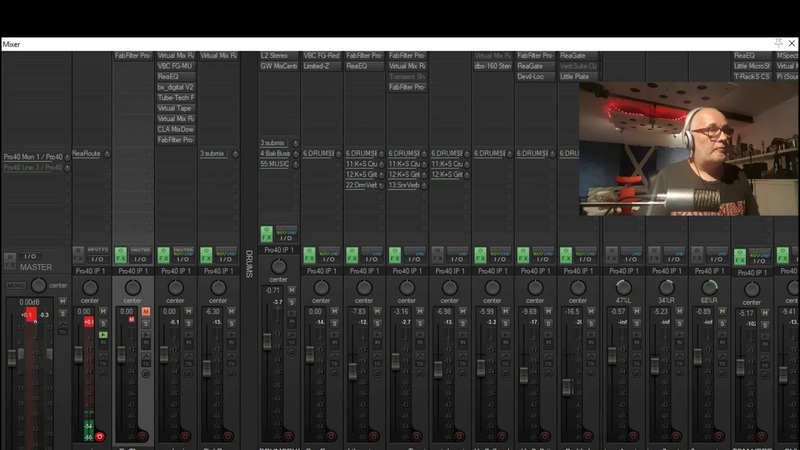
Task: Open Pro40 IP 1 input selector on -9.69 track
Action: click(x=535, y=271)
